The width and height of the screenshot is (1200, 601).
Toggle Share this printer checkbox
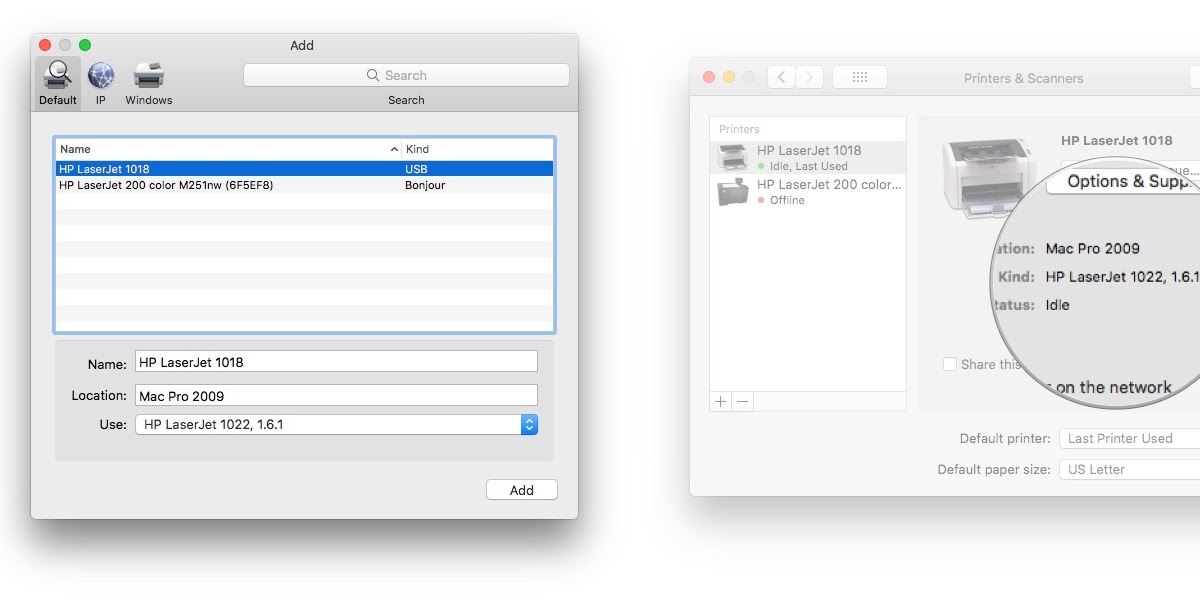click(949, 364)
